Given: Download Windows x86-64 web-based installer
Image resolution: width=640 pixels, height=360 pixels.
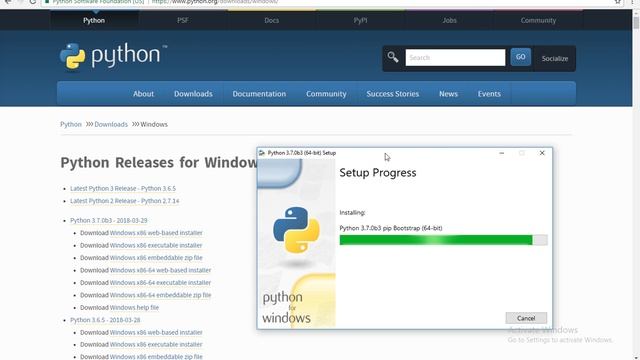Looking at the screenshot, I should coord(160,270).
